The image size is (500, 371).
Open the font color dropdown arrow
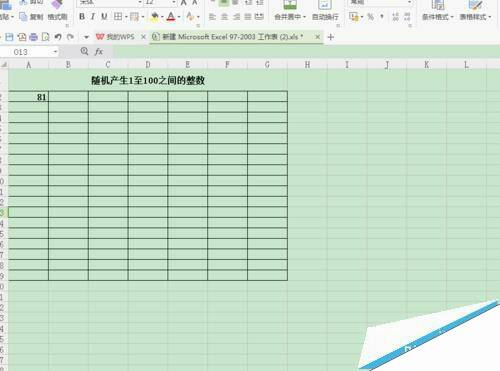[x=179, y=17]
